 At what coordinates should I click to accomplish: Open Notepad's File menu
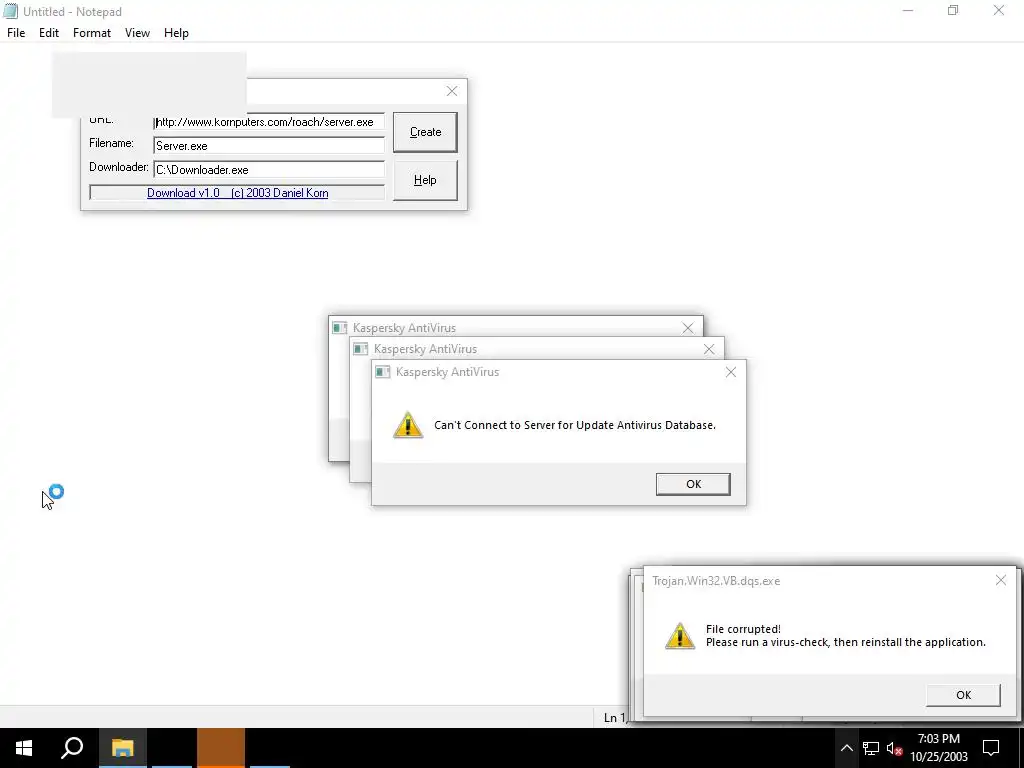[x=16, y=33]
